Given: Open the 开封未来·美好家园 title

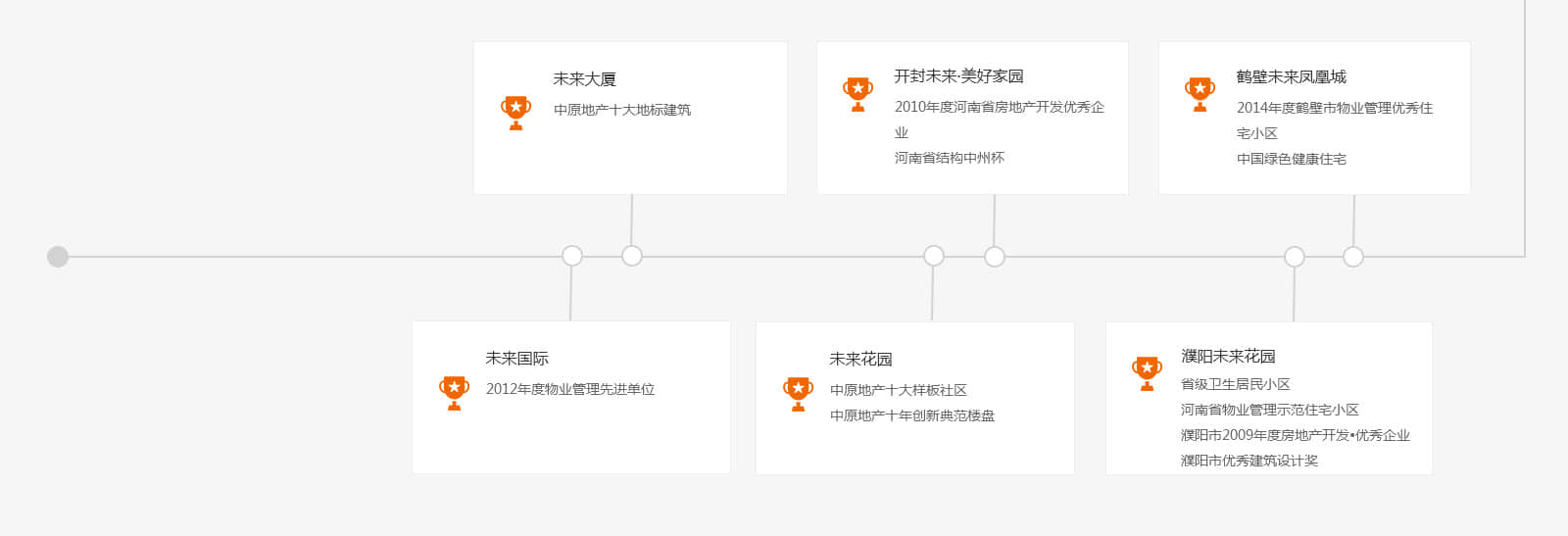Looking at the screenshot, I should pos(958,76).
